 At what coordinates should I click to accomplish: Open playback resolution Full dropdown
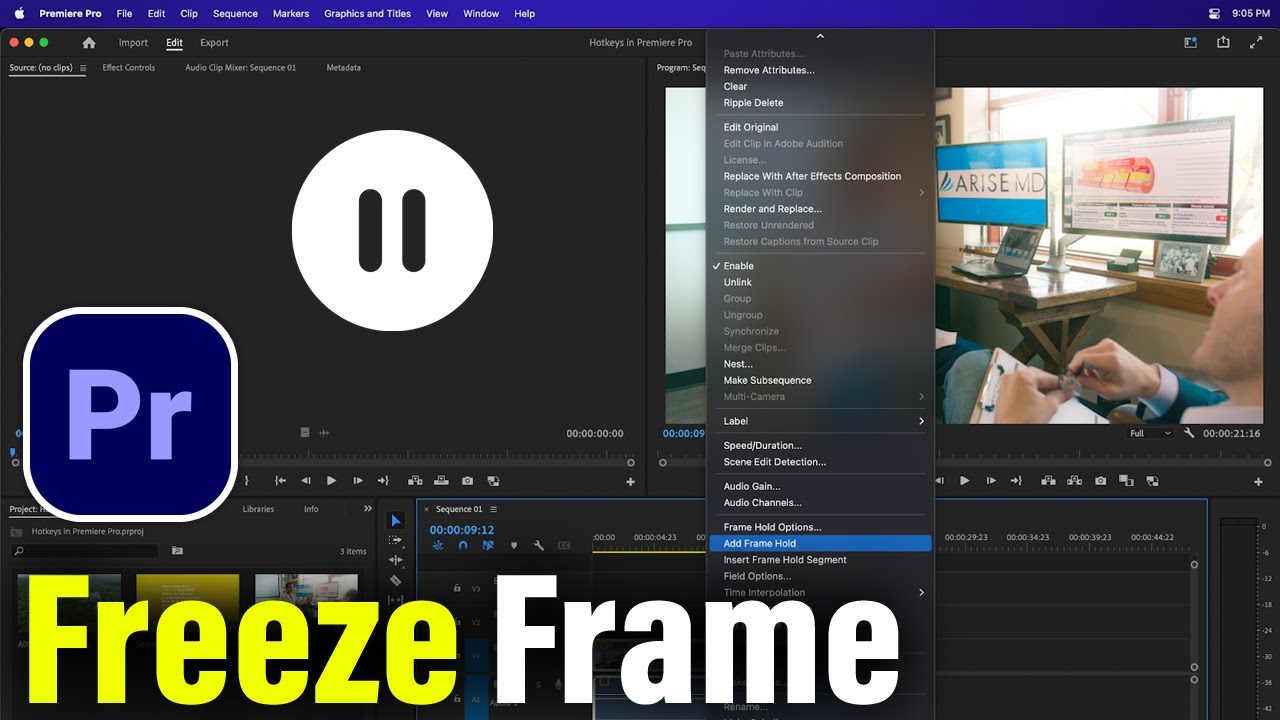[1150, 433]
